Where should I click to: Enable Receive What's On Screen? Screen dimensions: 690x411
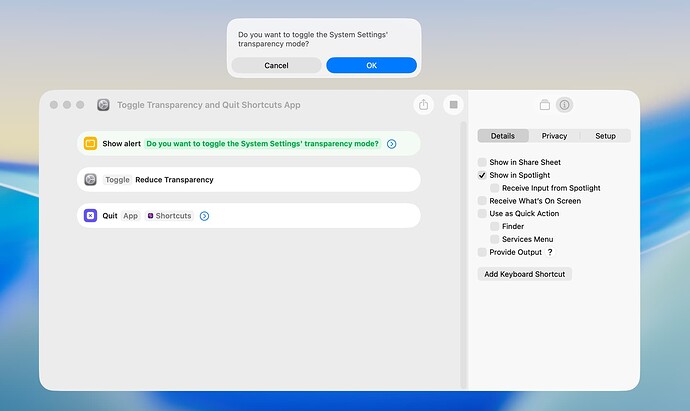click(x=482, y=201)
